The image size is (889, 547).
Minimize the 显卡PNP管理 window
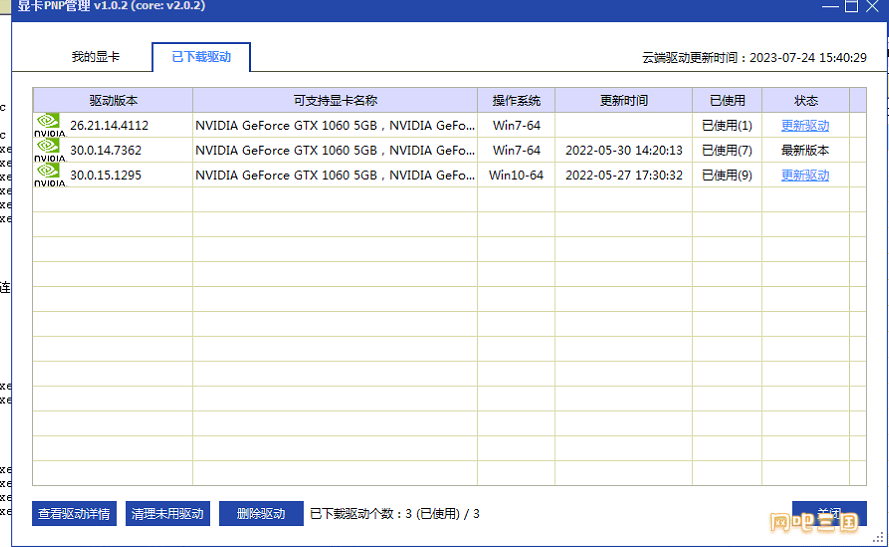(830, 6)
